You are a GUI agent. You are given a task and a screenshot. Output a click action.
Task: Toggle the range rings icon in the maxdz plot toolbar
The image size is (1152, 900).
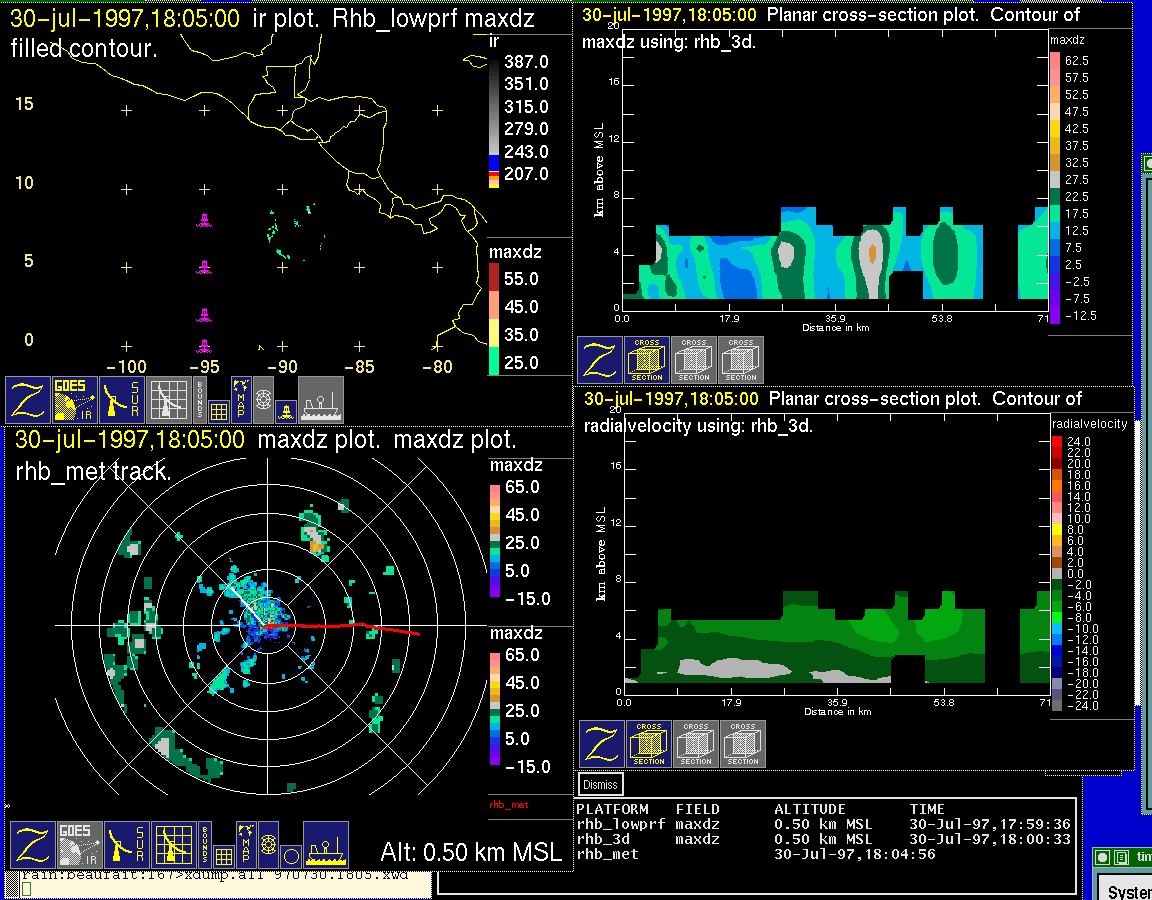point(268,844)
